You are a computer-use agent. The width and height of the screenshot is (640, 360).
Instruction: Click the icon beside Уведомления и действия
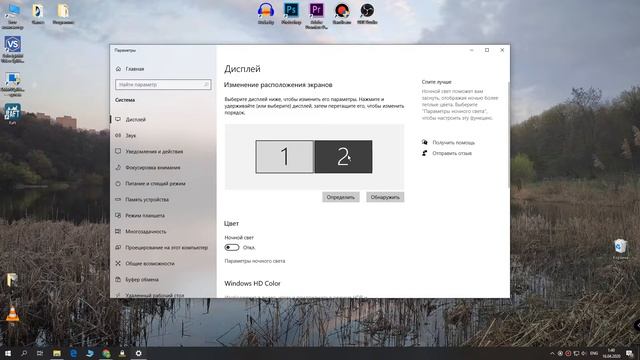(118, 151)
